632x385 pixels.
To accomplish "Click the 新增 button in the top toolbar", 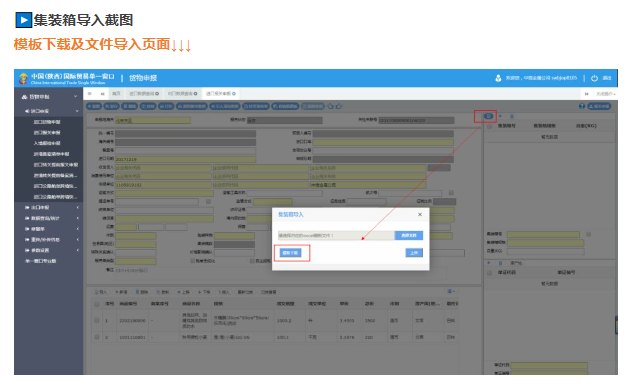I will coord(94,106).
